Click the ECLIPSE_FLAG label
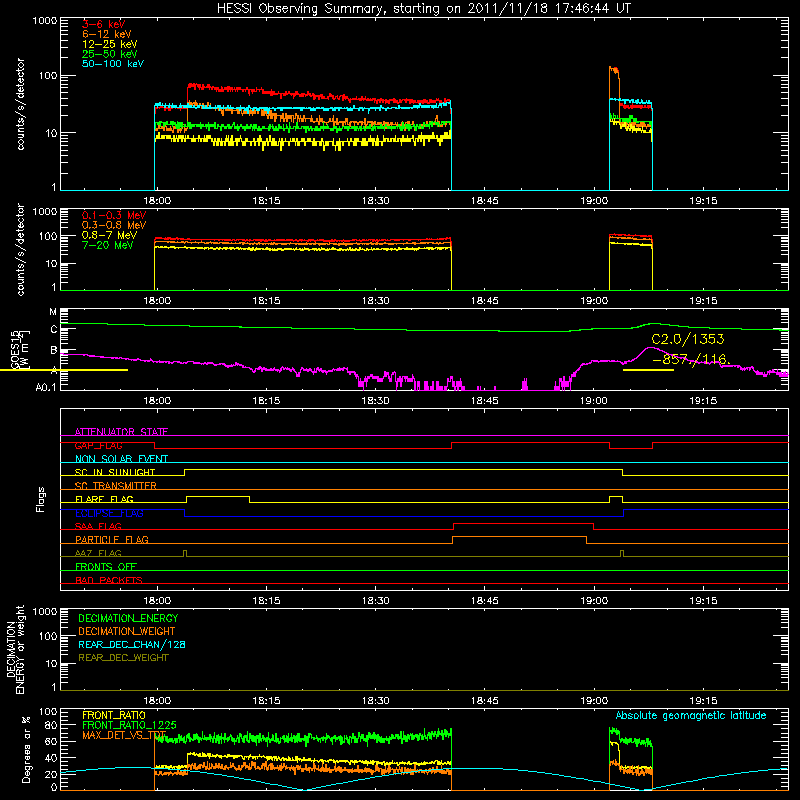 pos(109,513)
